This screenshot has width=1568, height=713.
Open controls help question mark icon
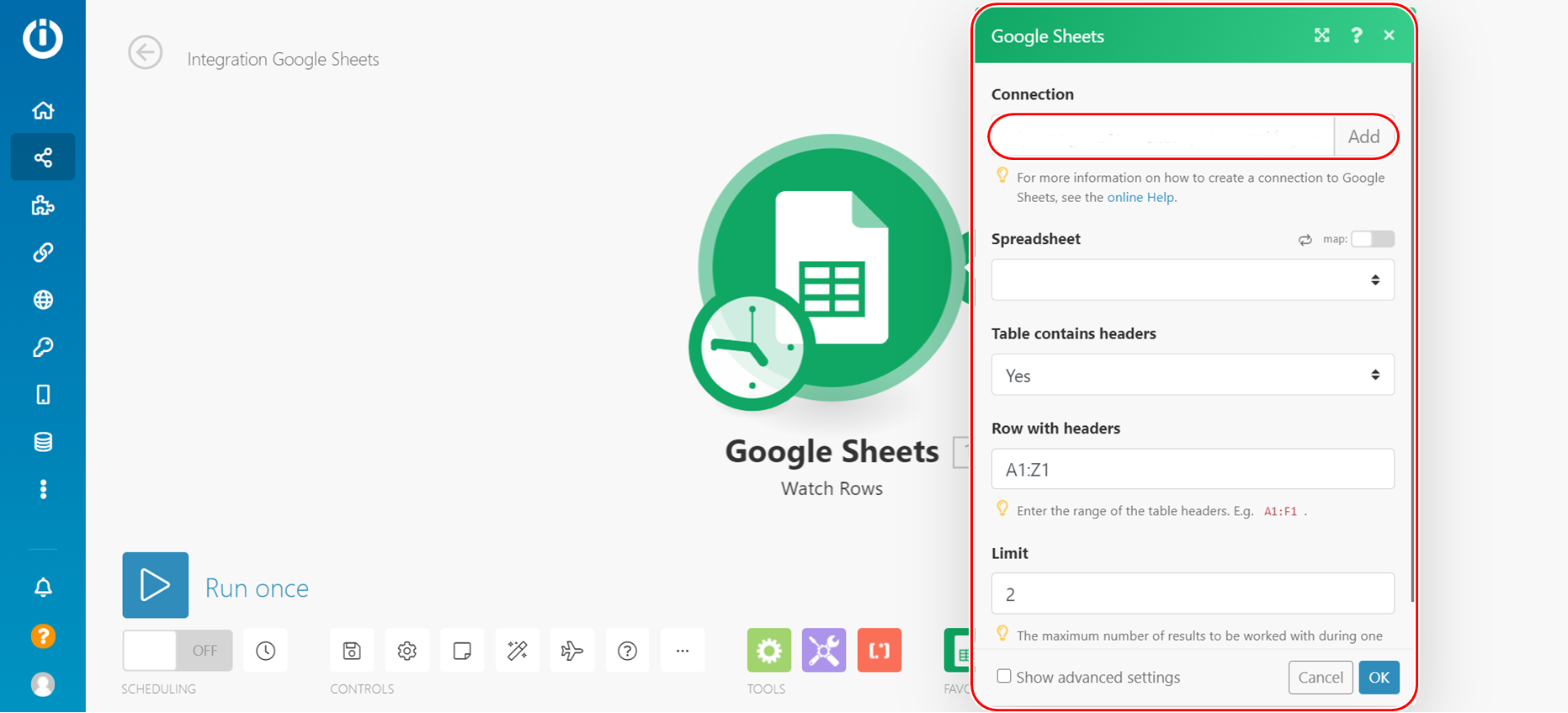628,650
